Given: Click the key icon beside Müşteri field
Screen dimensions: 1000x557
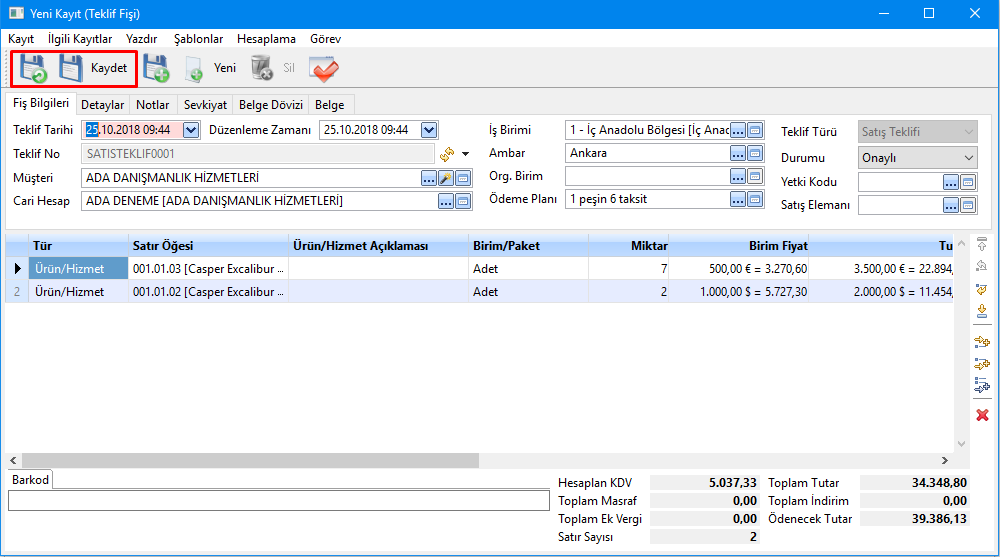Looking at the screenshot, I should (x=446, y=178).
